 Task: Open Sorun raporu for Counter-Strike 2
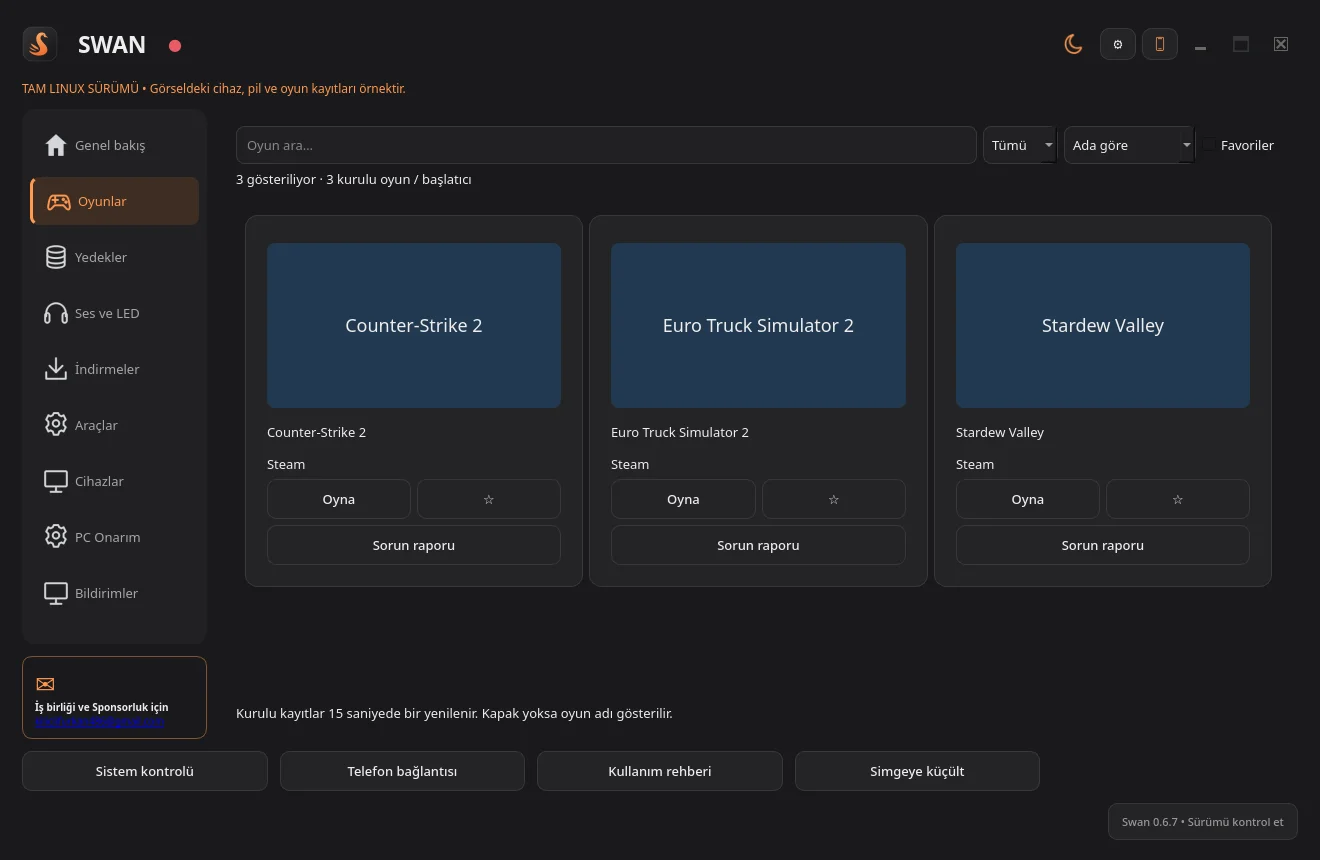[414, 545]
